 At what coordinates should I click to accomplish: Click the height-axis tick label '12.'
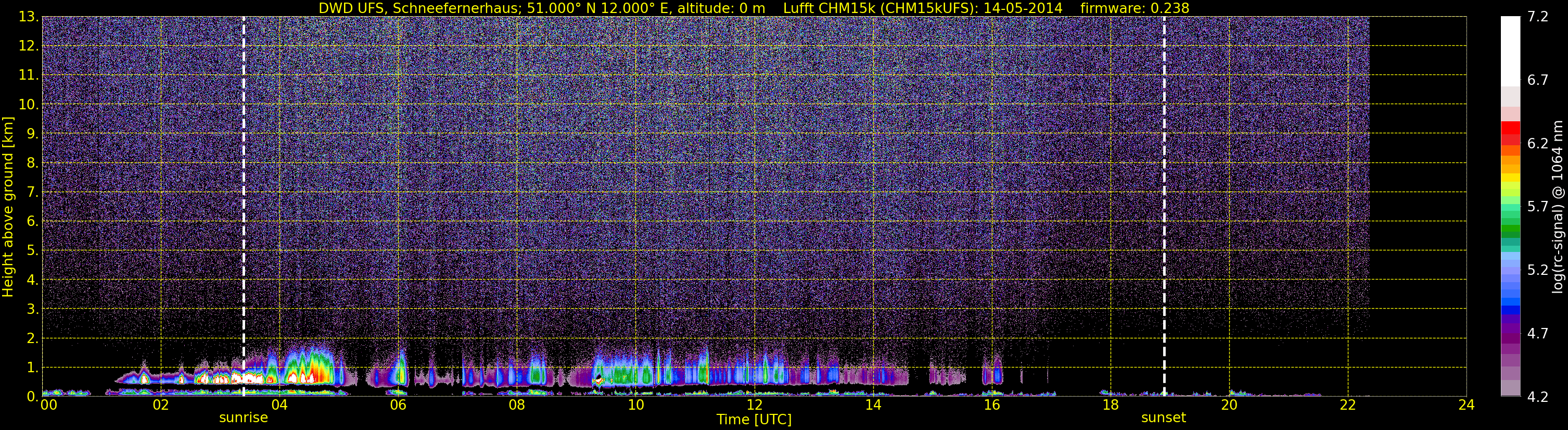tap(28, 46)
